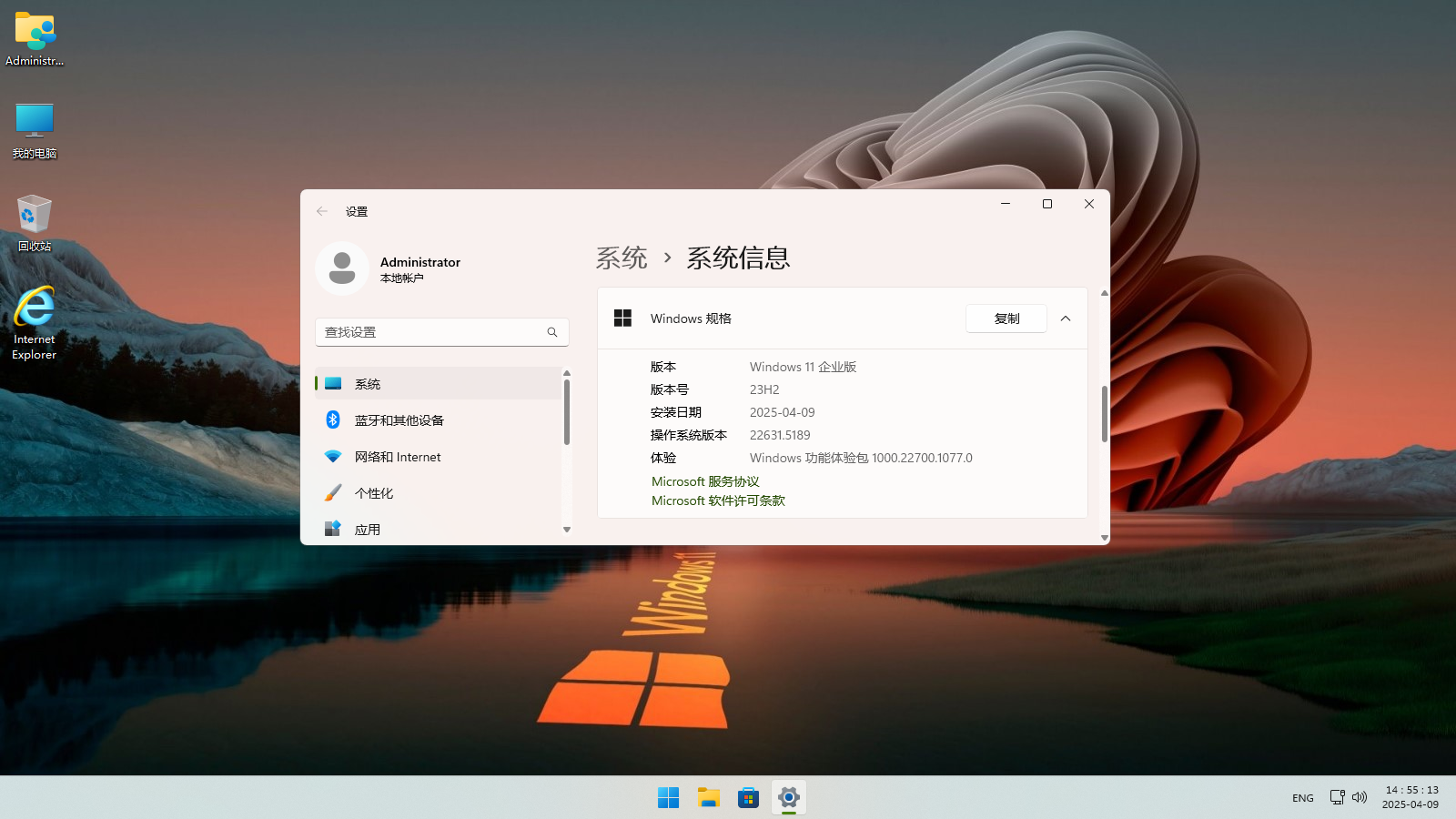
Task: Close the Settings window
Action: 1089,204
